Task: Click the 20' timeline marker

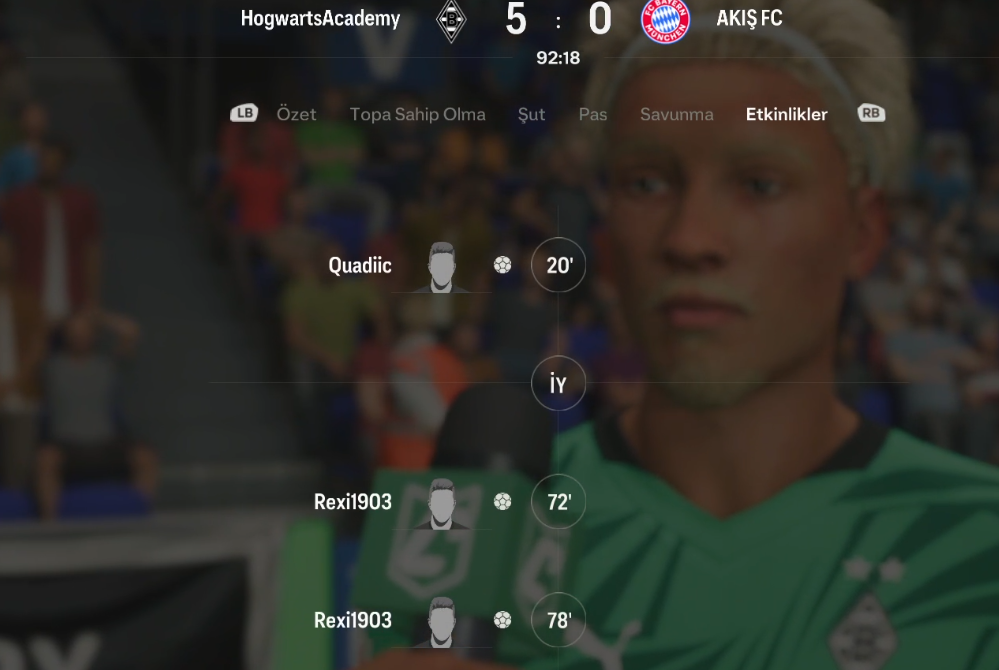Action: [x=558, y=265]
